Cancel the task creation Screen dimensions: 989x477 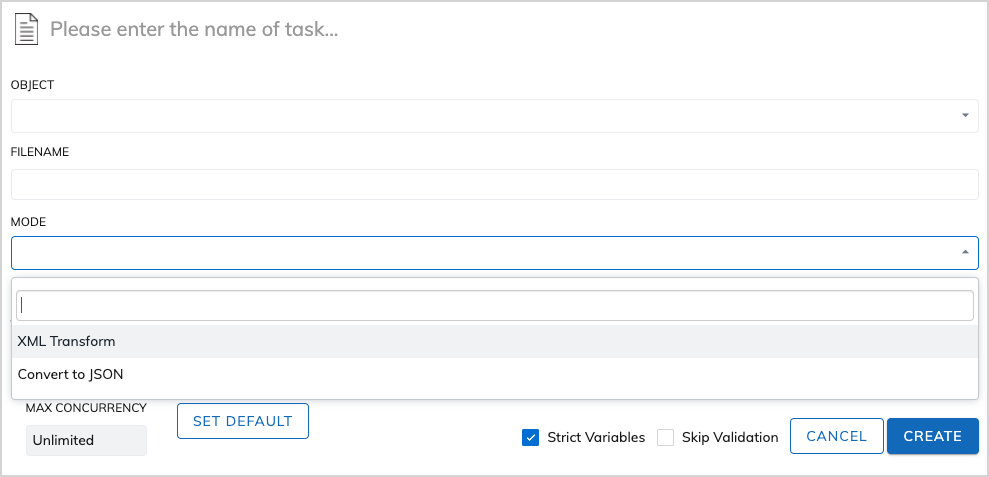[x=836, y=436]
